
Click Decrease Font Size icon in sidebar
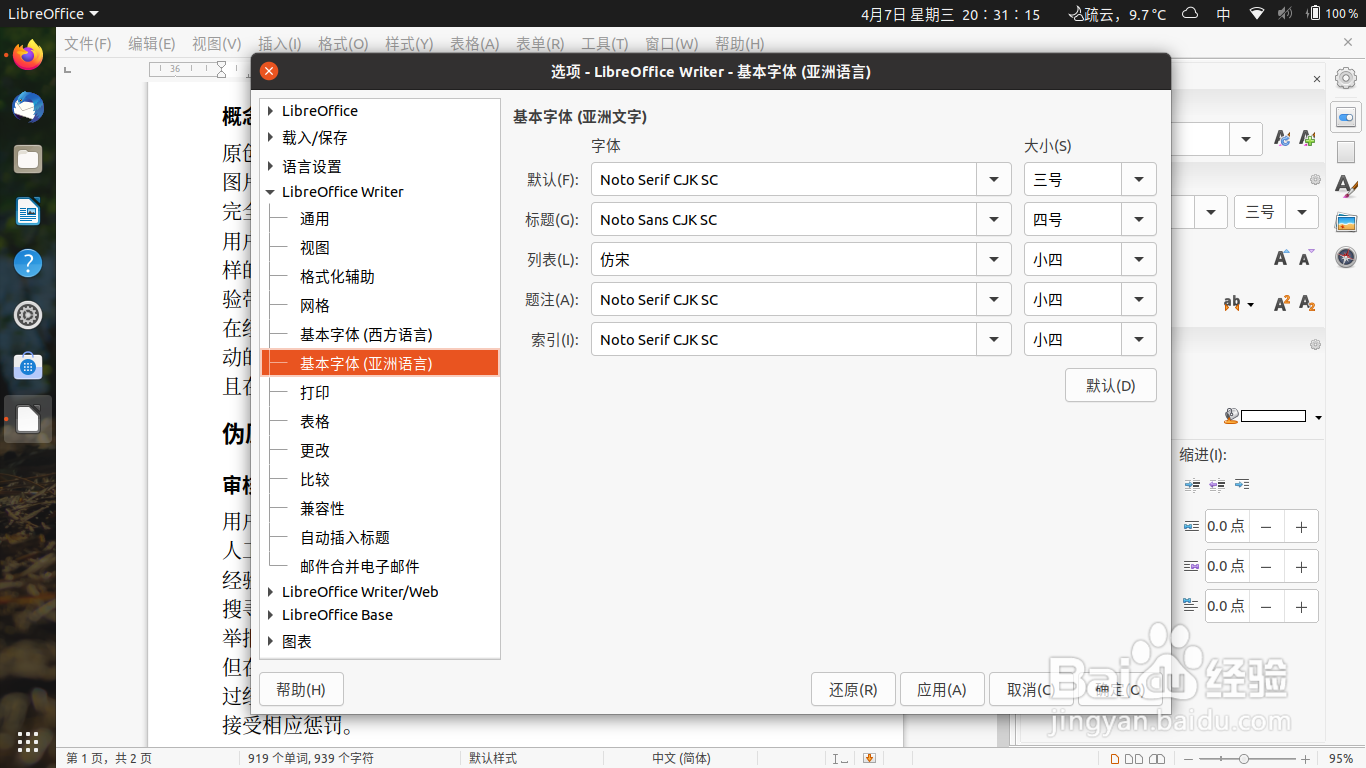1307,258
